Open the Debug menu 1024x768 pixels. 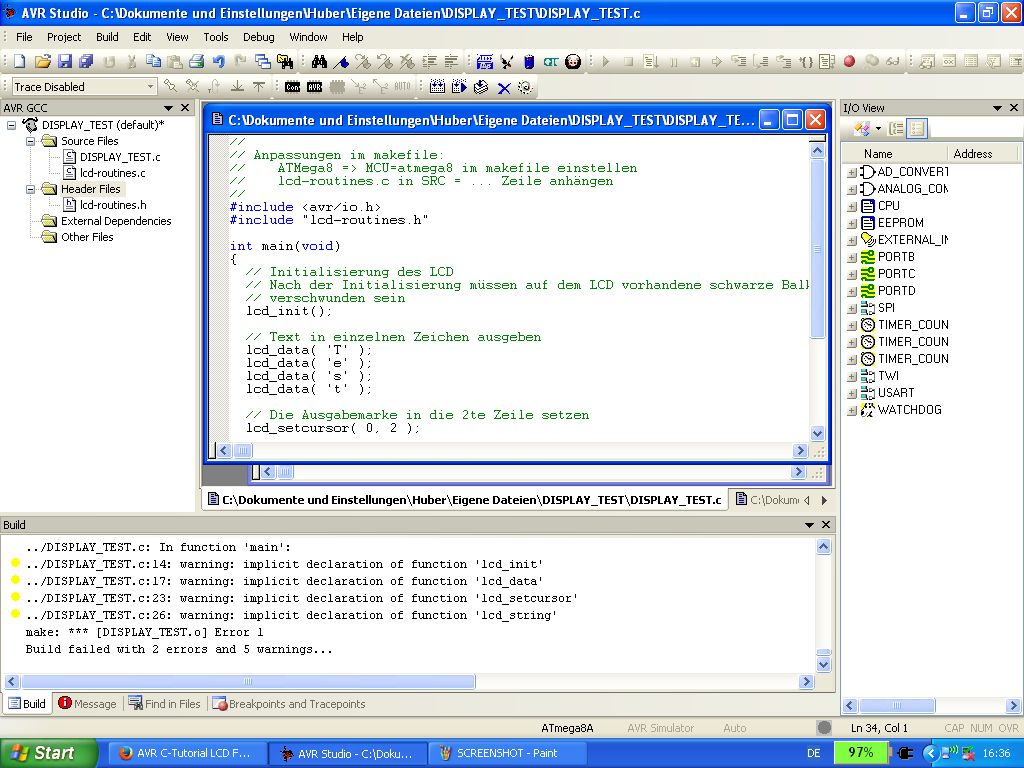258,37
